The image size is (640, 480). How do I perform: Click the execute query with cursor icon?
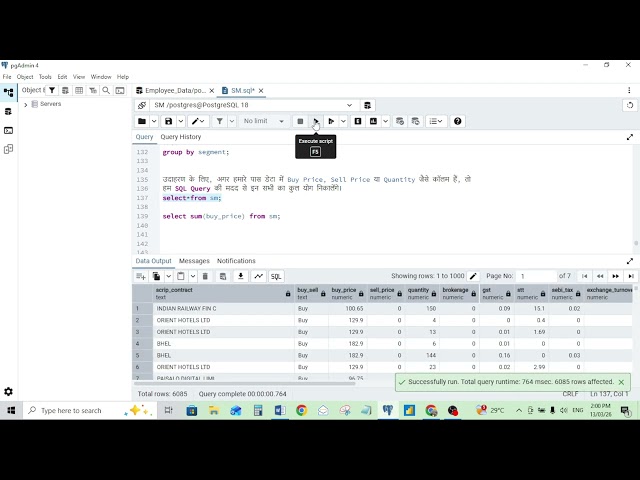331,121
